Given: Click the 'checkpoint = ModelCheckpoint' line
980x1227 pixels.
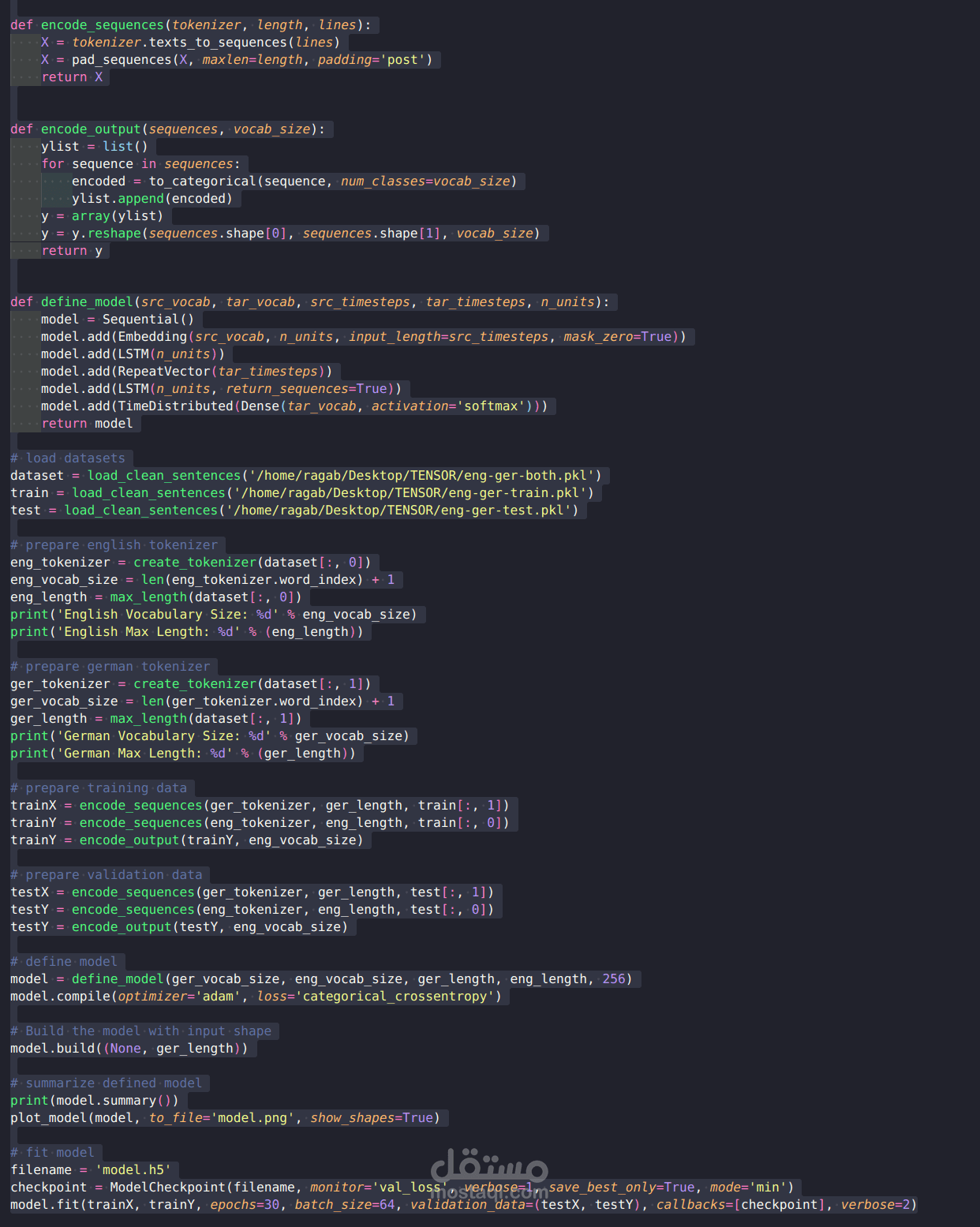Looking at the screenshot, I should pyautogui.click(x=402, y=1188).
